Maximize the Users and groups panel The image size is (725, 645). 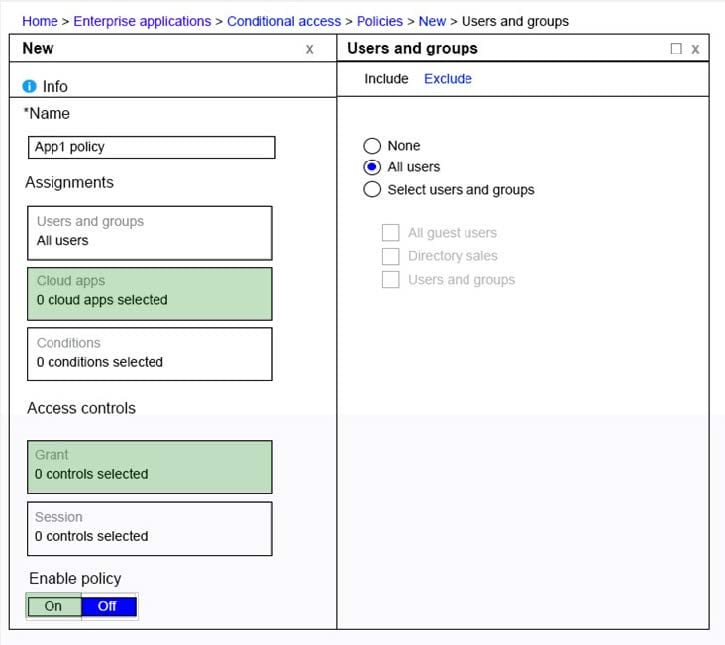click(676, 49)
